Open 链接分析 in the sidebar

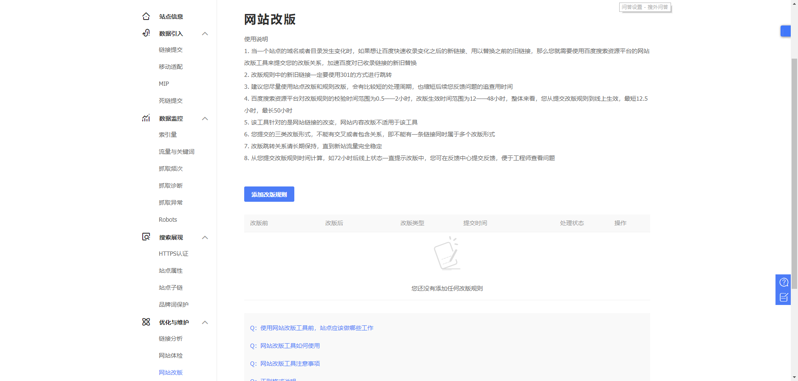[x=170, y=338]
